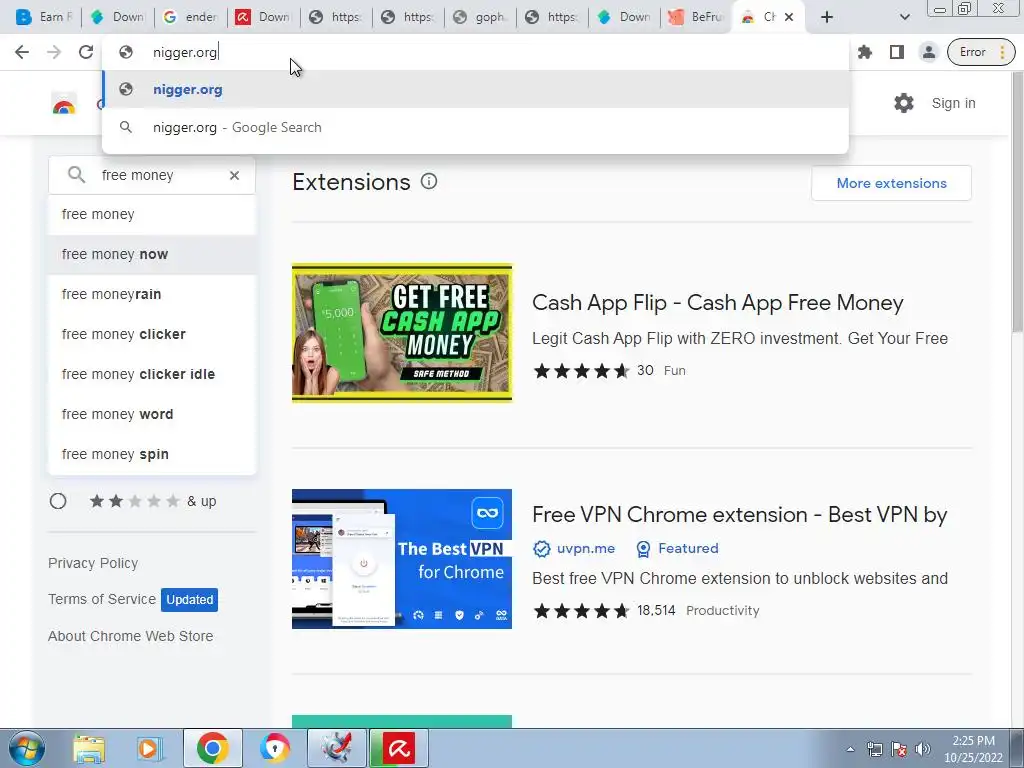1024x768 pixels.
Task: Click the keyhole shield taskbar icon
Action: [x=274, y=748]
